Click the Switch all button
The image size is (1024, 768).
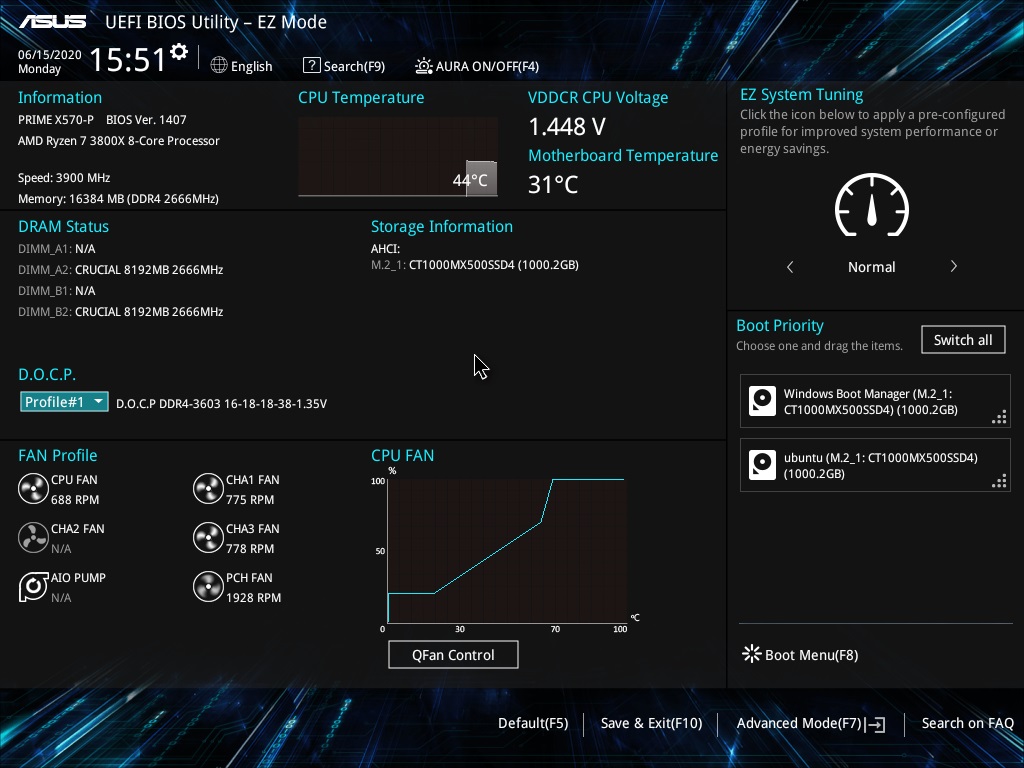[963, 340]
